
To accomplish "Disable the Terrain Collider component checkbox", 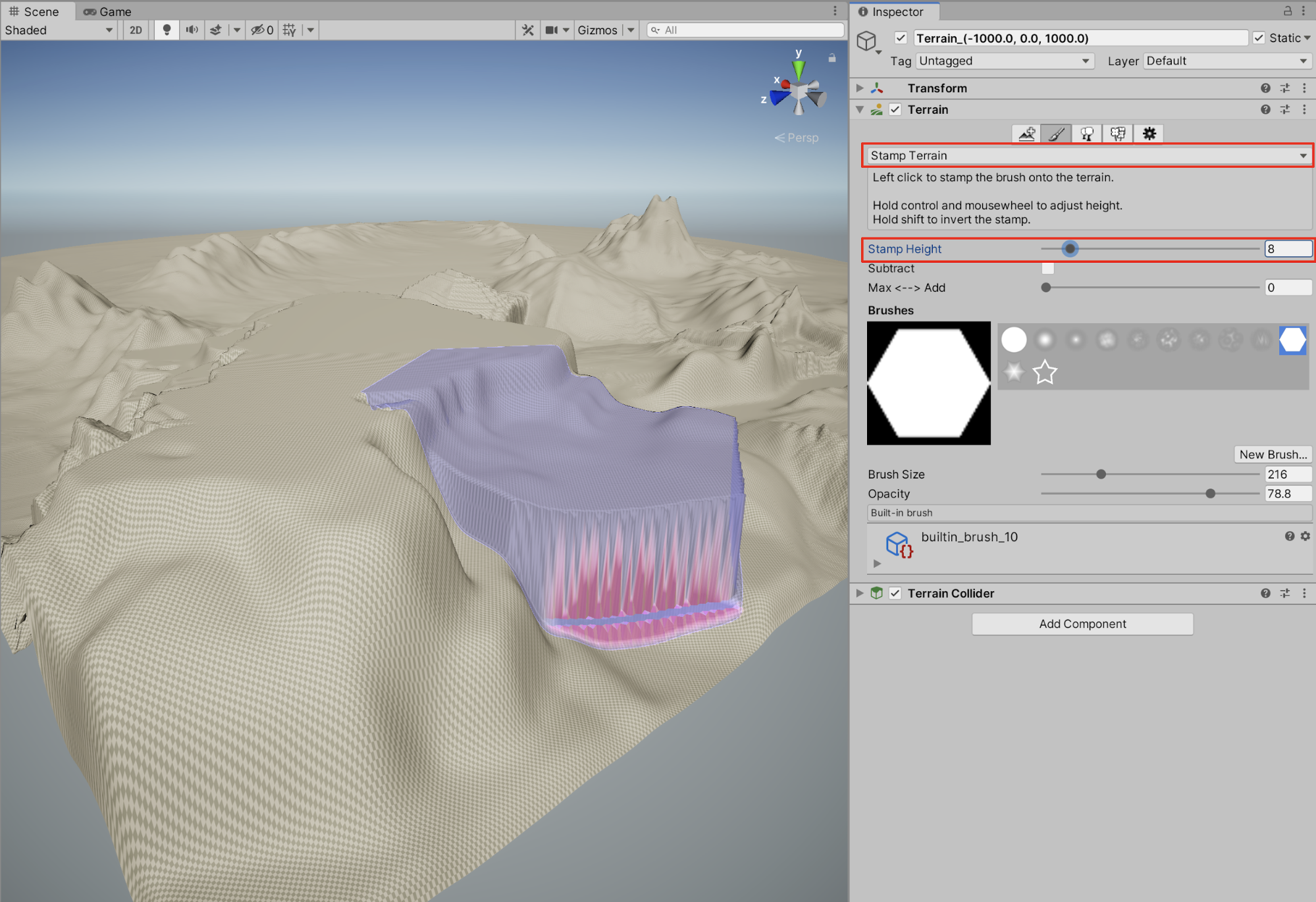I will click(895, 593).
